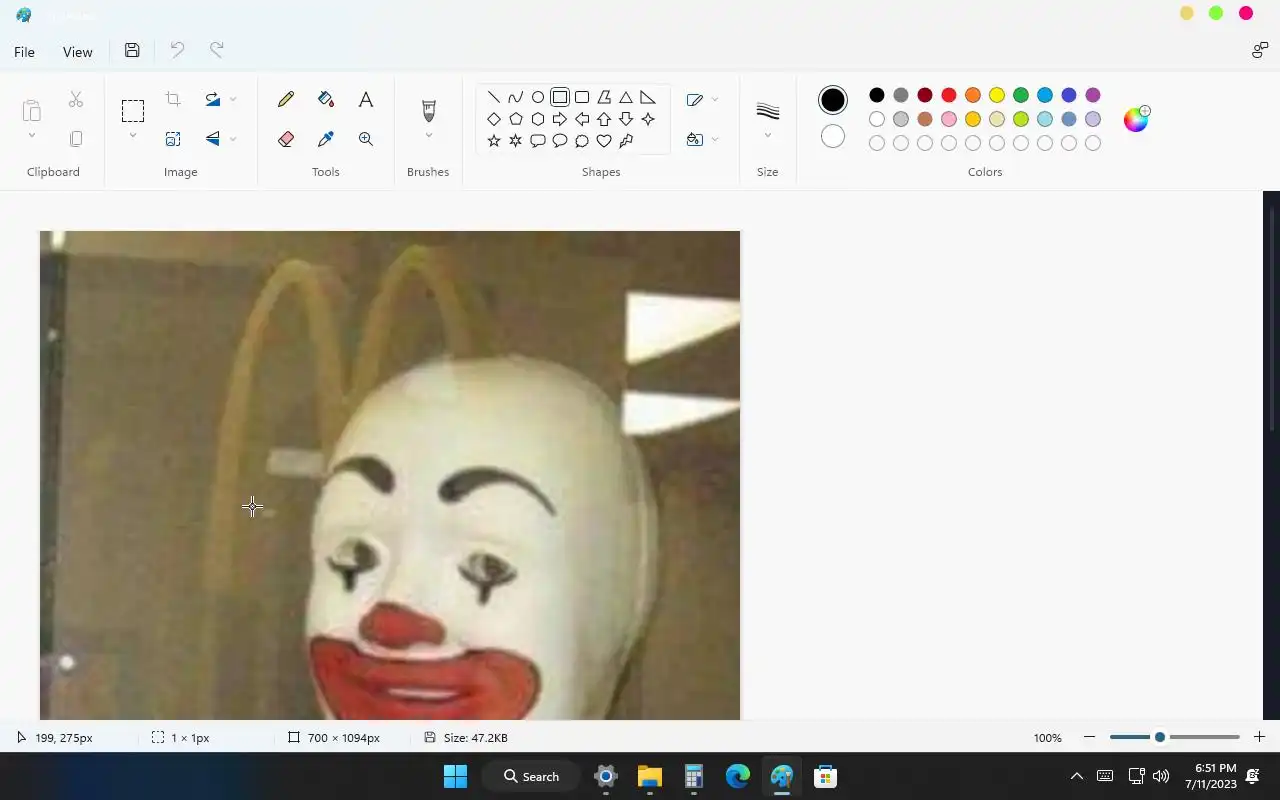Open the Edit colors wheel

click(x=1136, y=119)
